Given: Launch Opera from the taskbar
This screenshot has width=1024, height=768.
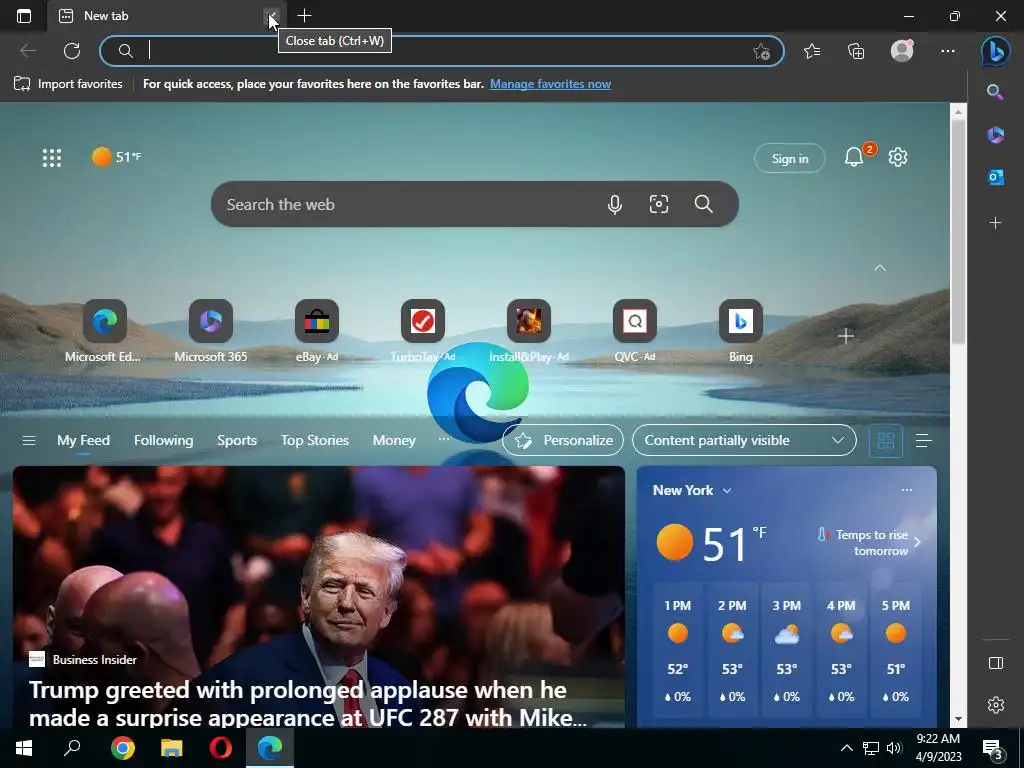Looking at the screenshot, I should [x=221, y=748].
